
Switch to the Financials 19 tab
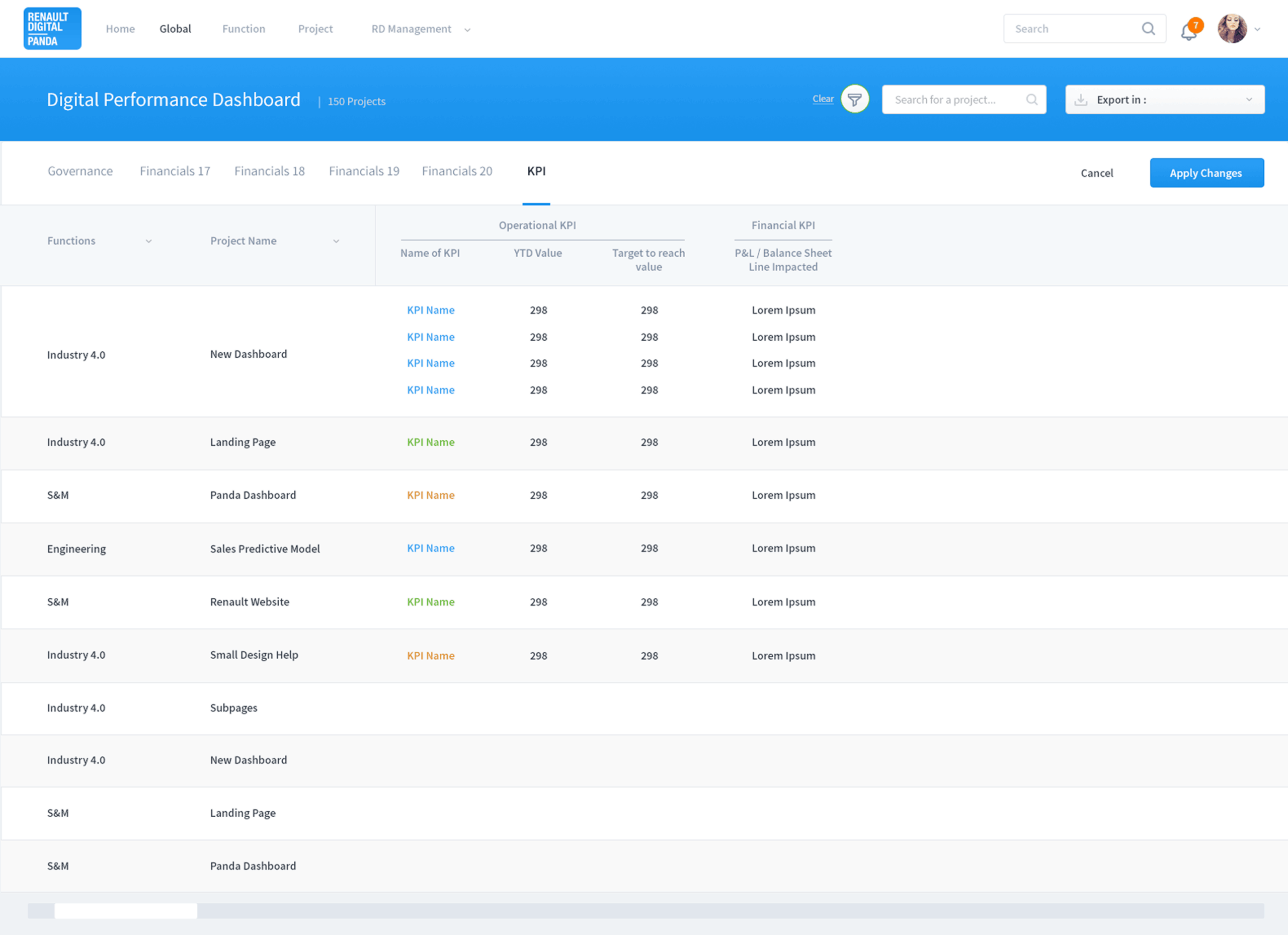(364, 171)
